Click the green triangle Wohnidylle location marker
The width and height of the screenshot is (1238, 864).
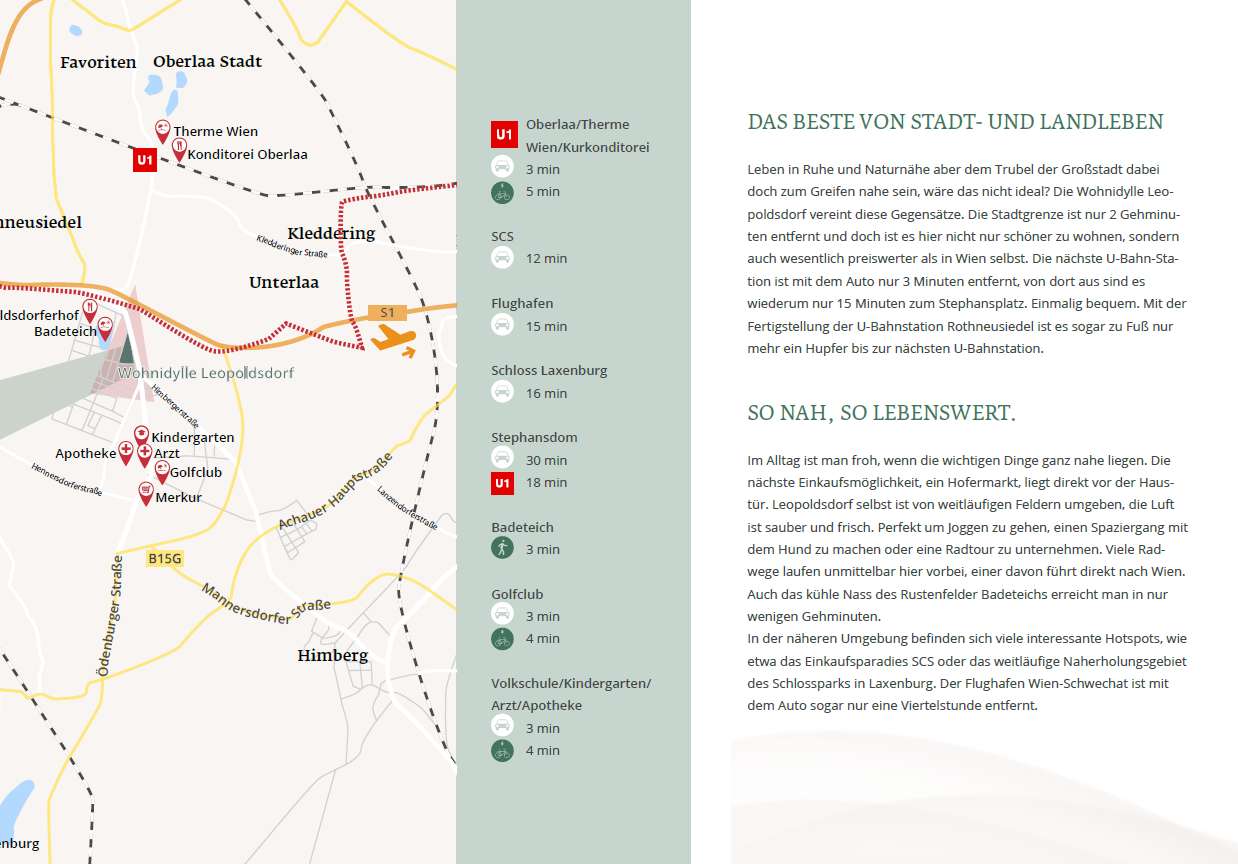(x=126, y=349)
